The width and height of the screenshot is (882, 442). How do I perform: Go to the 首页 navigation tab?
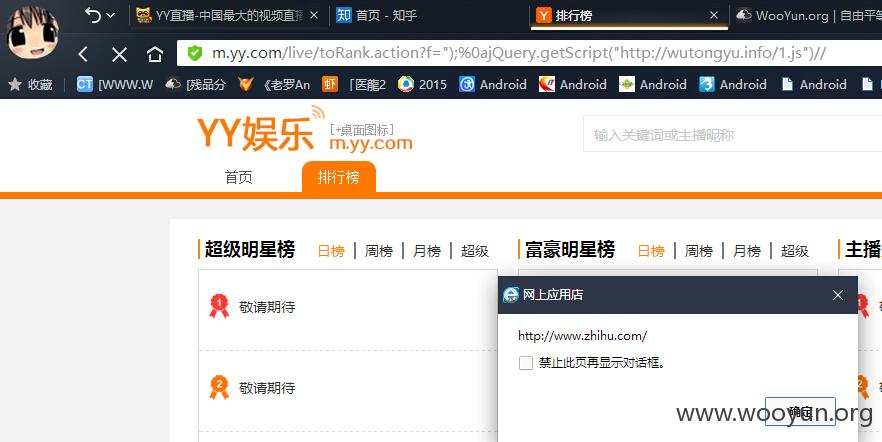(238, 177)
